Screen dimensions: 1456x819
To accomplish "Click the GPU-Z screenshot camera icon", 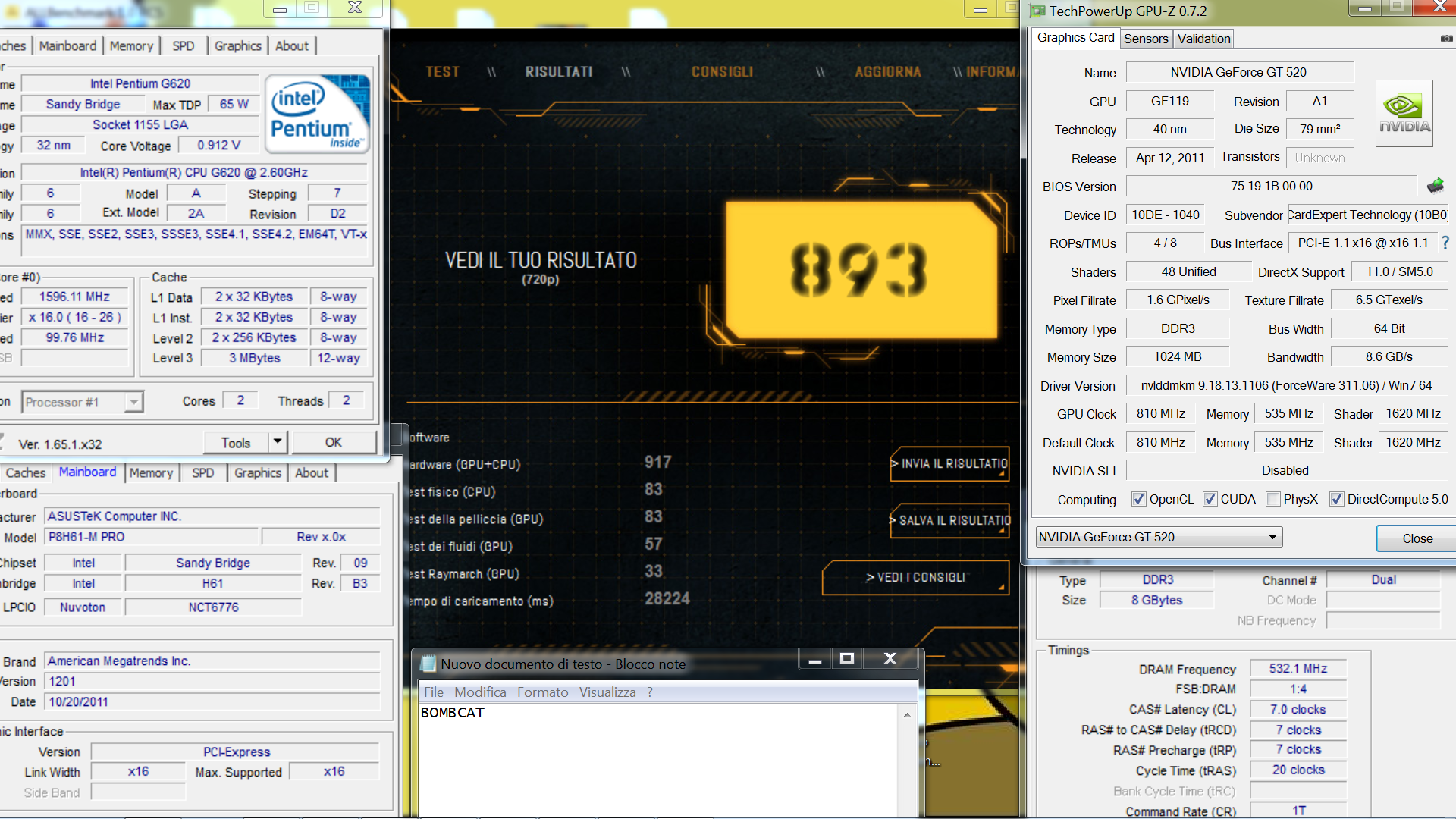I will point(1446,38).
